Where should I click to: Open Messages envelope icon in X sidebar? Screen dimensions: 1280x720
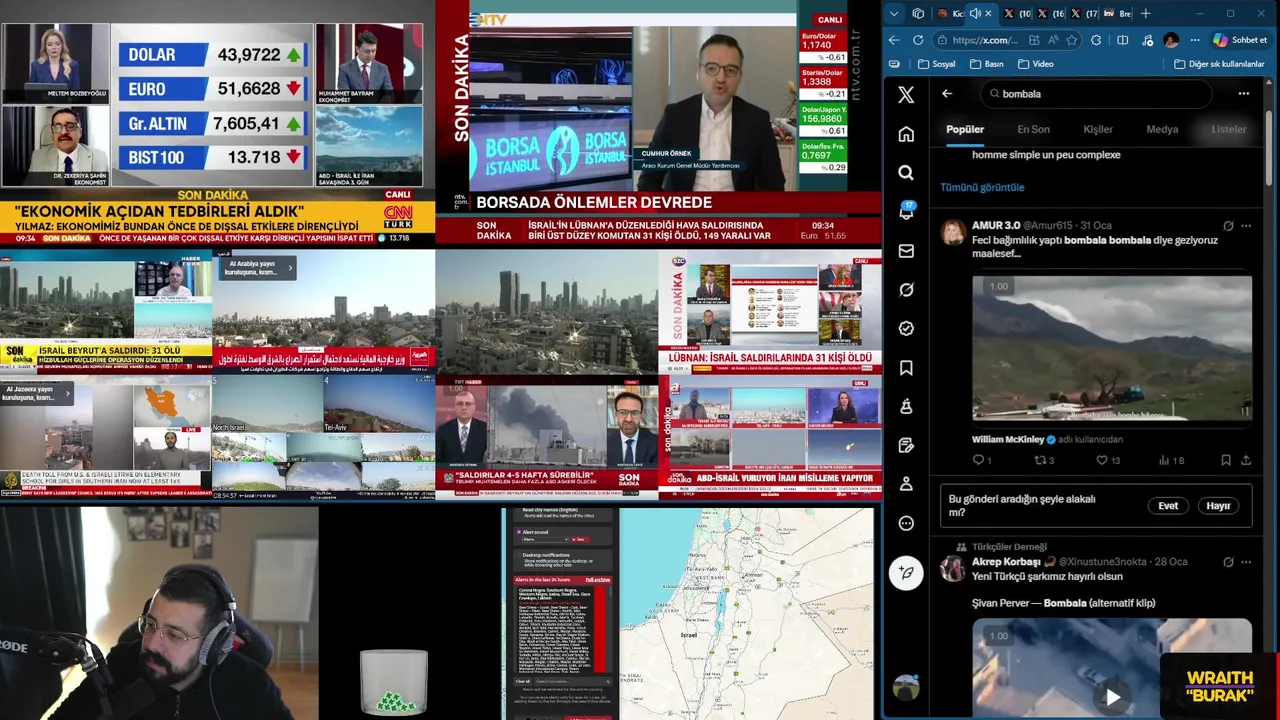point(906,251)
